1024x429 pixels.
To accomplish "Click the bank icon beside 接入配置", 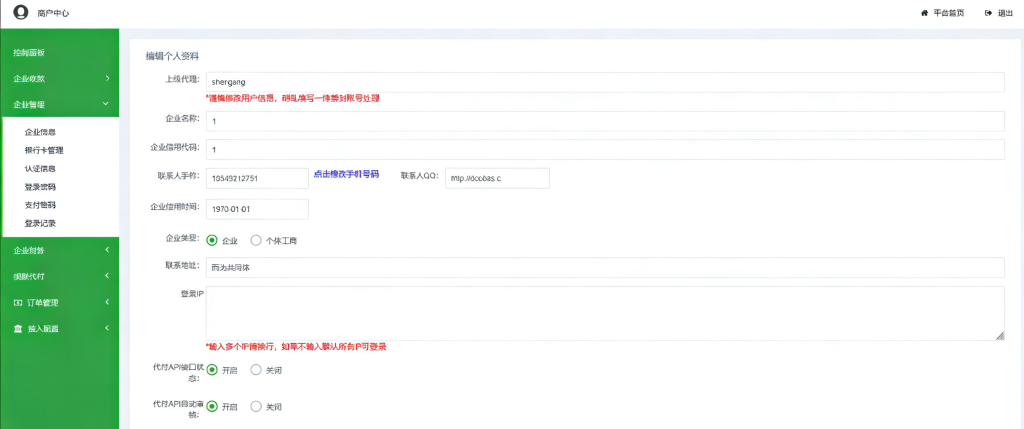I will click(x=18, y=328).
